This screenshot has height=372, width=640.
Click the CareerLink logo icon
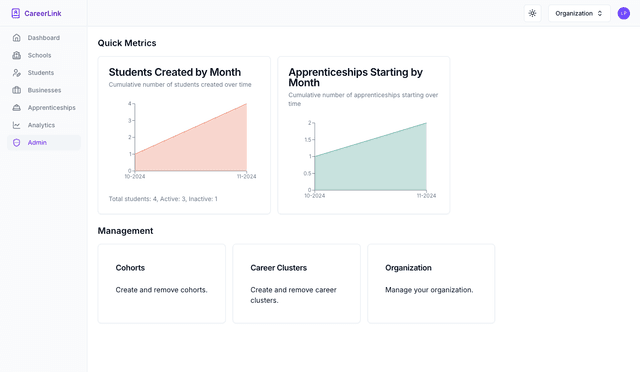[16, 13]
